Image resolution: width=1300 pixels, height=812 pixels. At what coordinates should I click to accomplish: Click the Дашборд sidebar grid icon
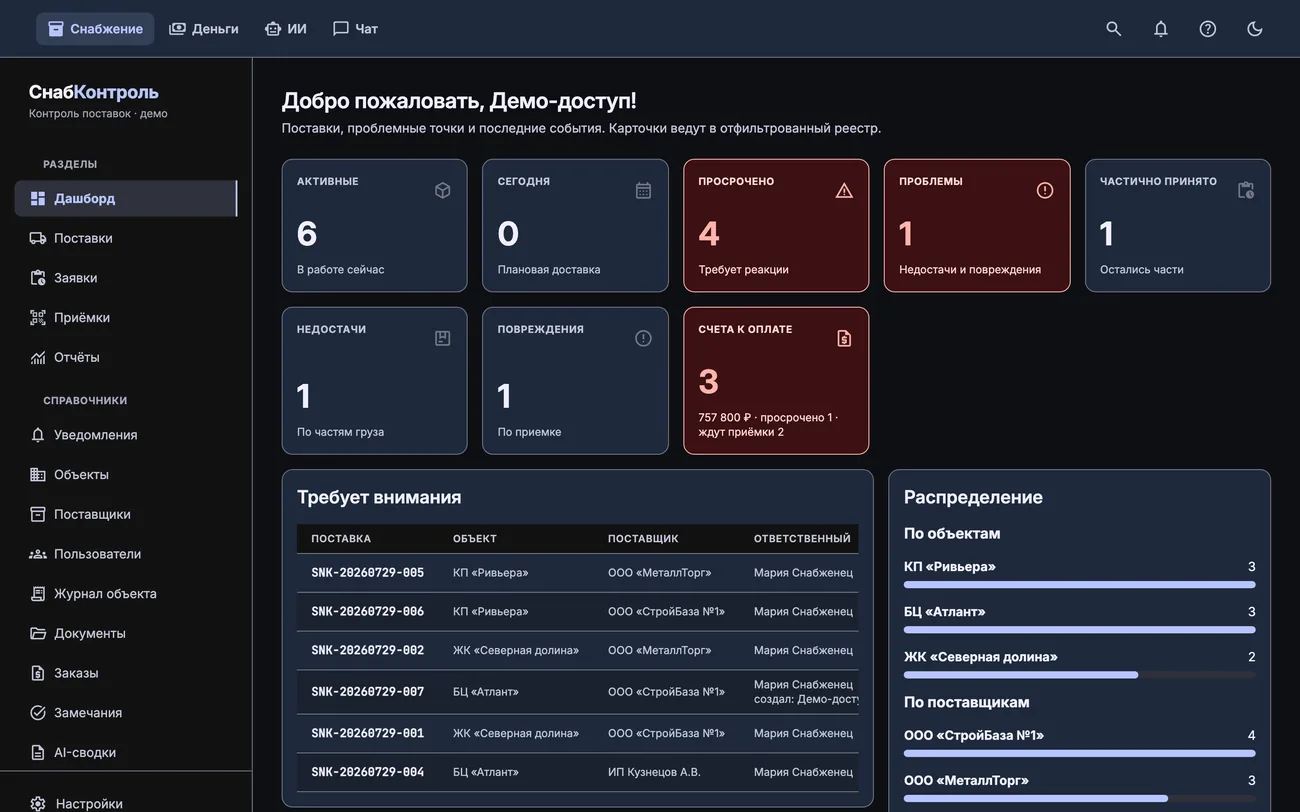pos(38,198)
